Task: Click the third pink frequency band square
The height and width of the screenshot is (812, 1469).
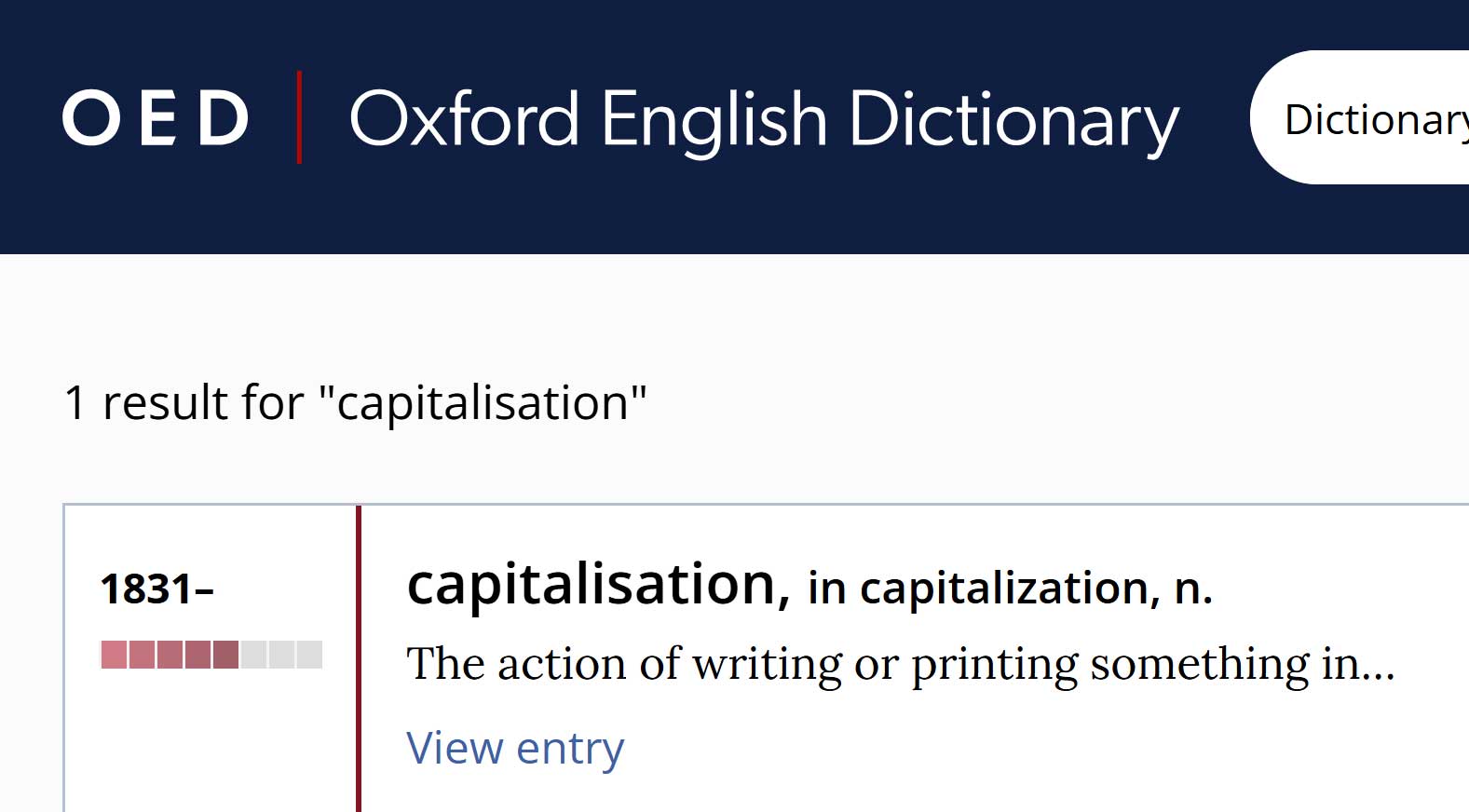Action: (x=170, y=655)
